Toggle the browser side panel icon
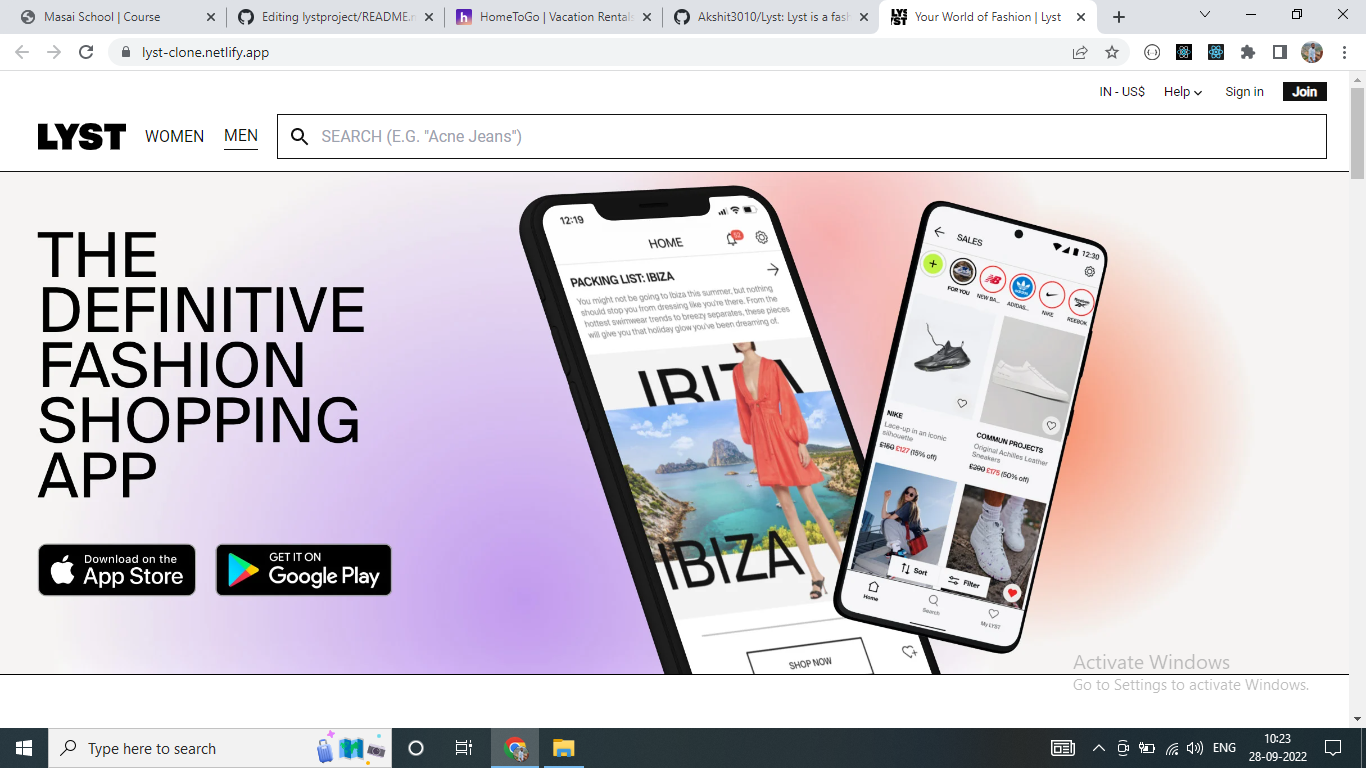 [1279, 52]
